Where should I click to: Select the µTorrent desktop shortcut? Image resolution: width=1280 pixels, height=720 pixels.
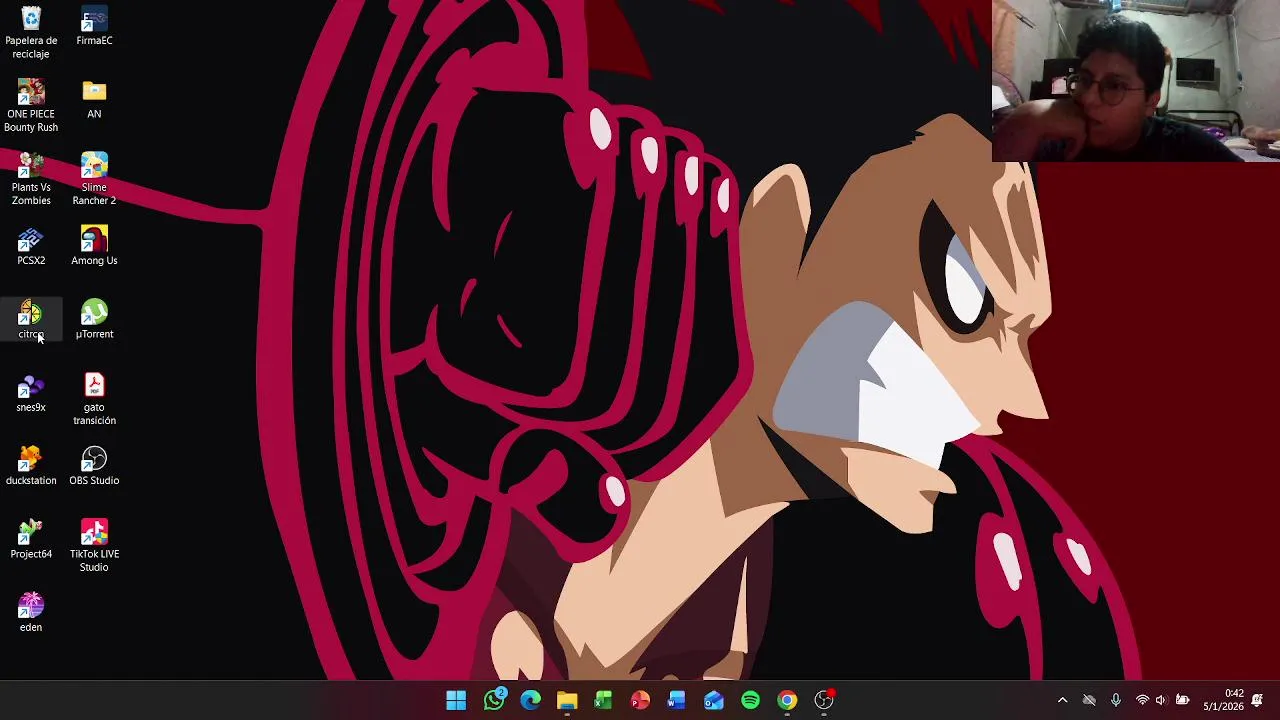[94, 319]
